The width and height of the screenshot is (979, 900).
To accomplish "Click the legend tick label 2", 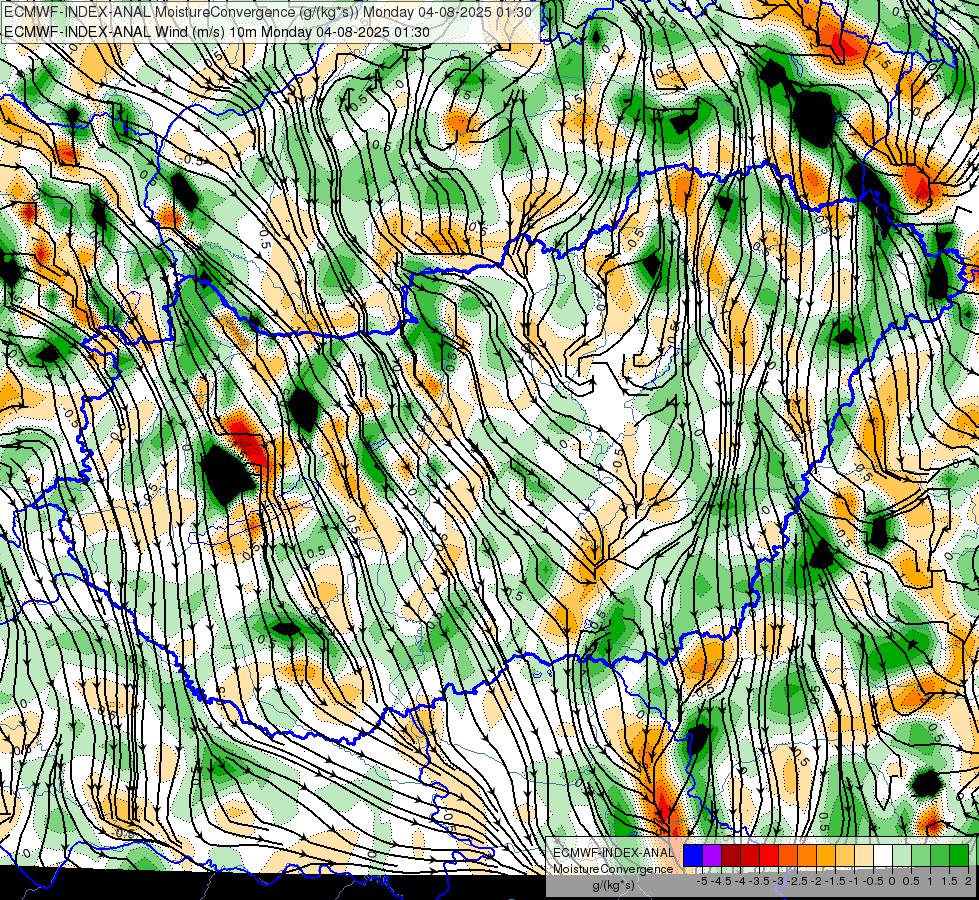I will pos(968,881).
